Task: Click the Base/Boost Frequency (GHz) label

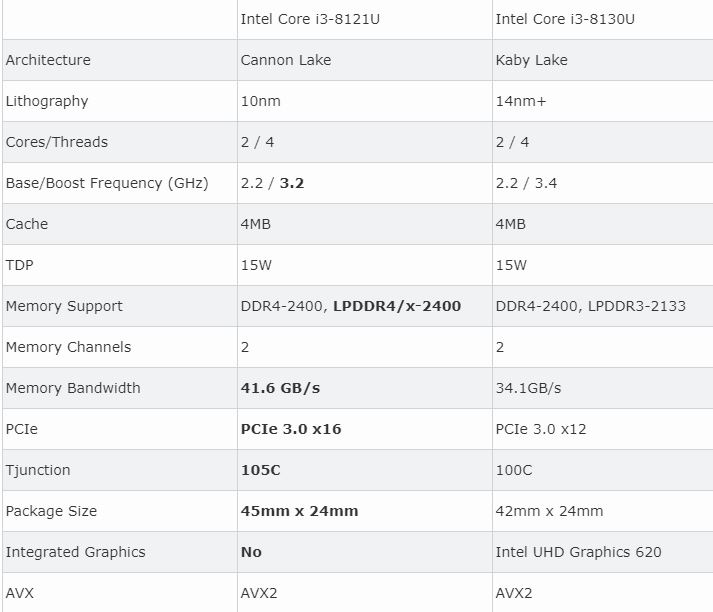Action: [107, 183]
